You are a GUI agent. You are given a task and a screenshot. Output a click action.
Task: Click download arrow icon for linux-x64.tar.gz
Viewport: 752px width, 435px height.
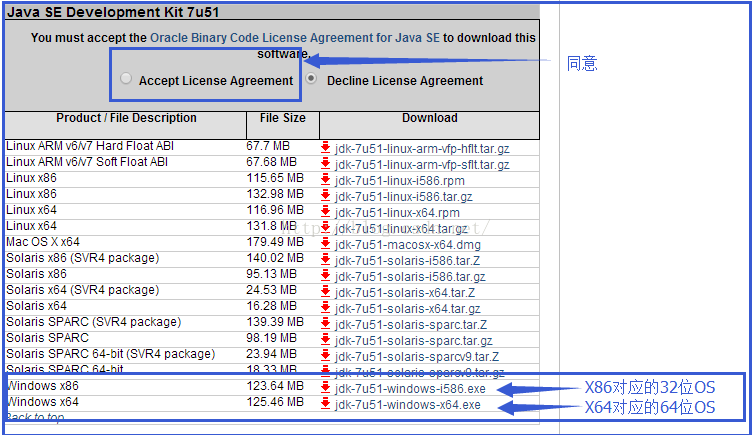tap(326, 228)
